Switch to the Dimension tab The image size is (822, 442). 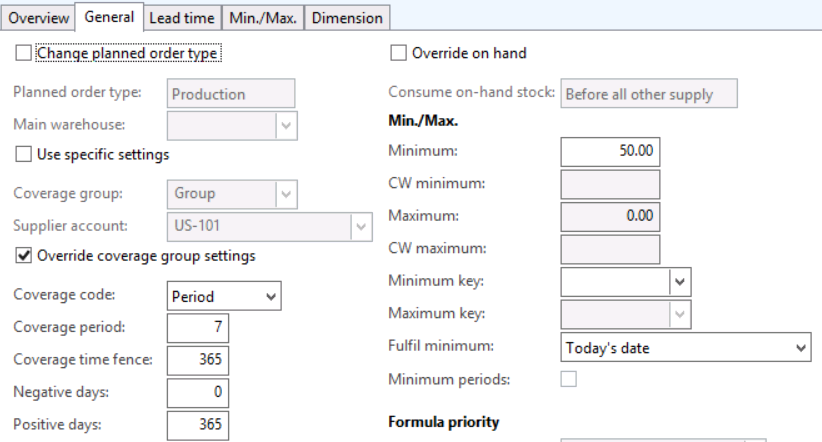(x=347, y=18)
